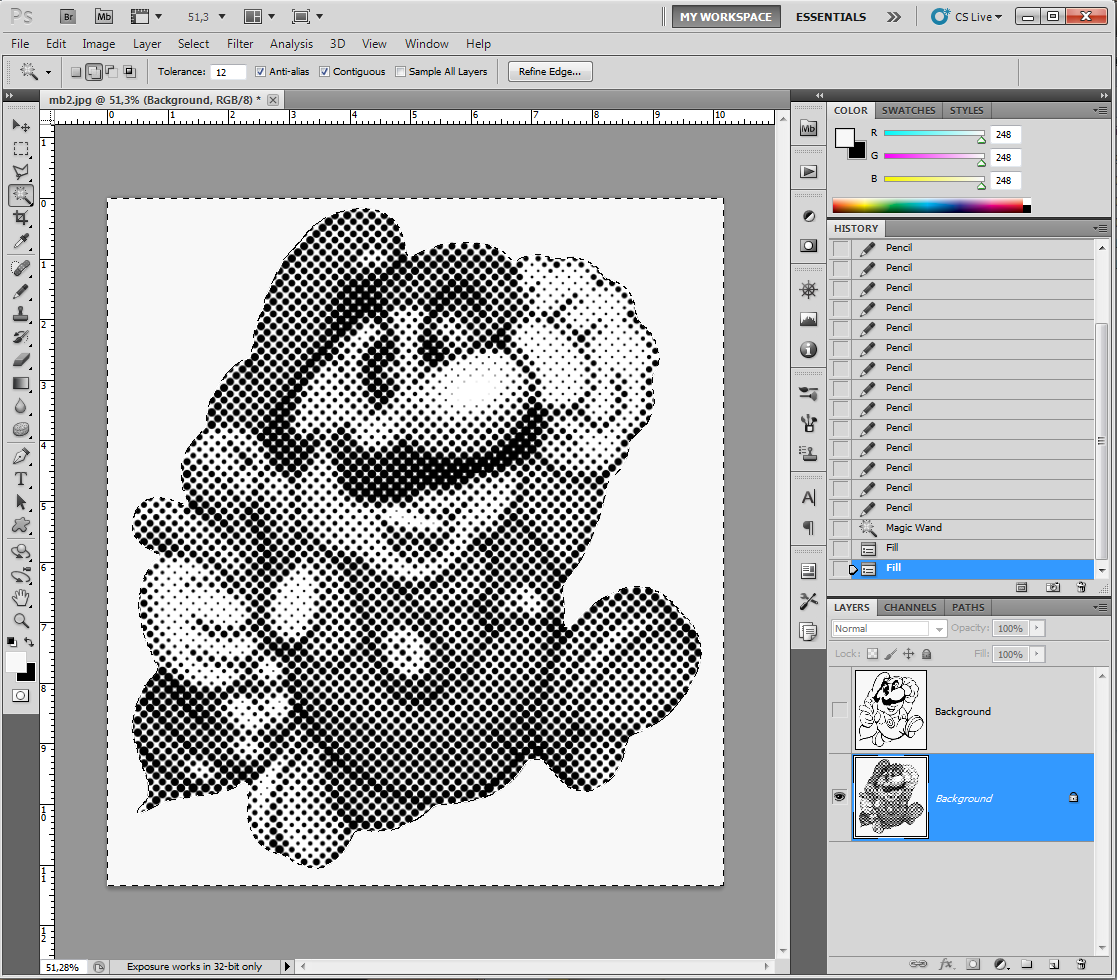Screen dimensions: 1117x980
Task: Enable Sample All Layers checkbox
Action: coord(400,71)
